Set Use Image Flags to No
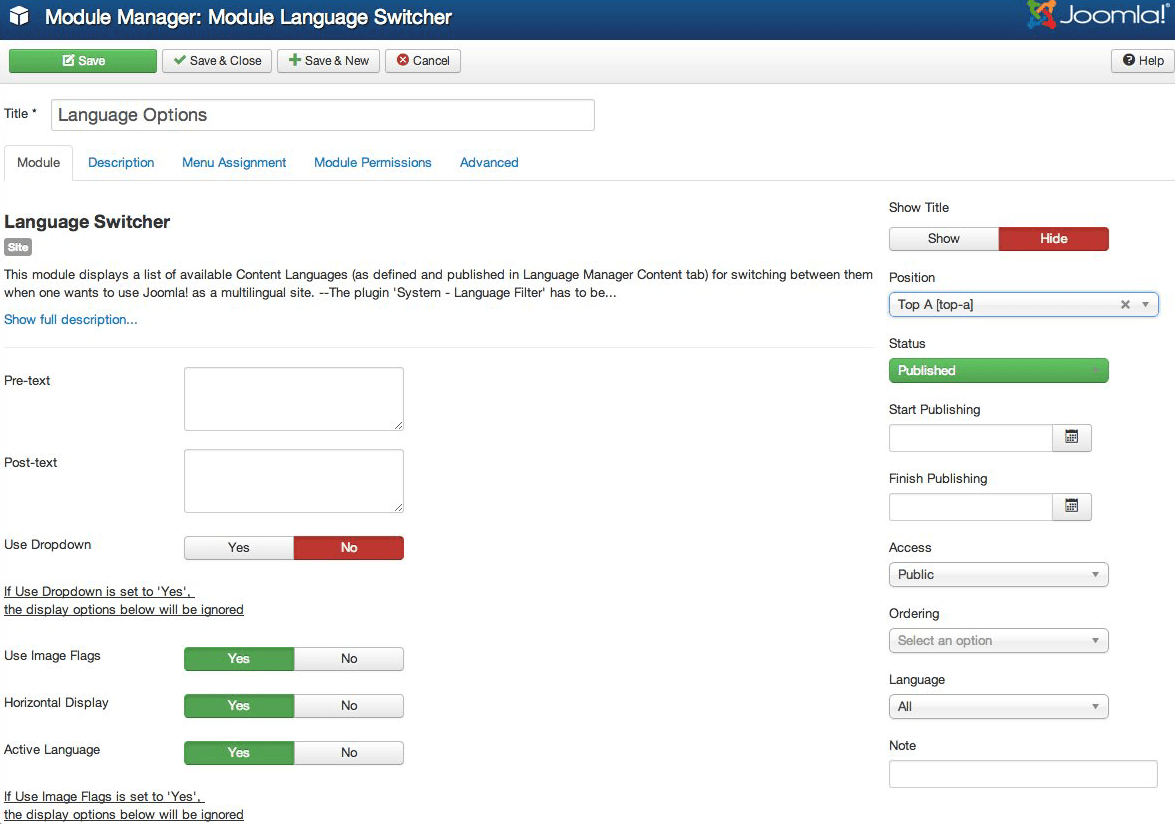This screenshot has height=824, width=1175. click(349, 659)
